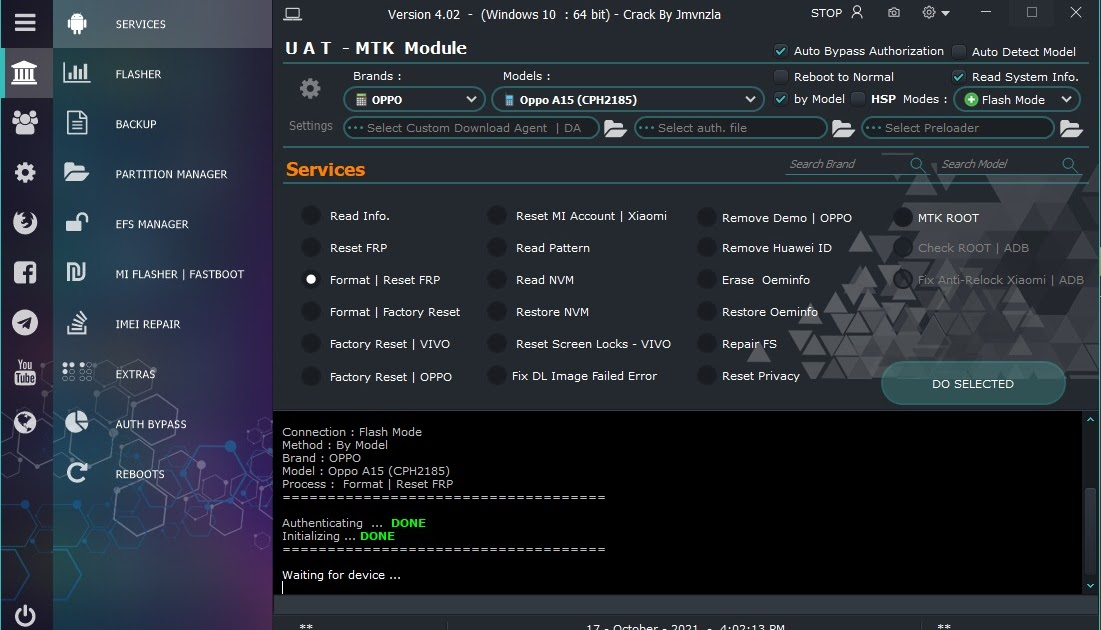This screenshot has width=1101, height=630.
Task: Click the Search Model field
Action: pyautogui.click(x=999, y=164)
